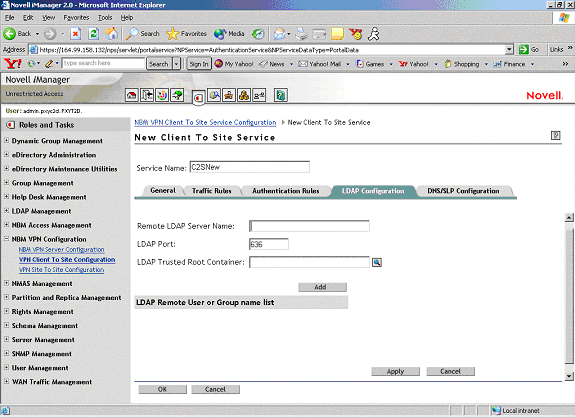
Task: Expand Help Desk Management role
Action: pyautogui.click(x=6, y=197)
